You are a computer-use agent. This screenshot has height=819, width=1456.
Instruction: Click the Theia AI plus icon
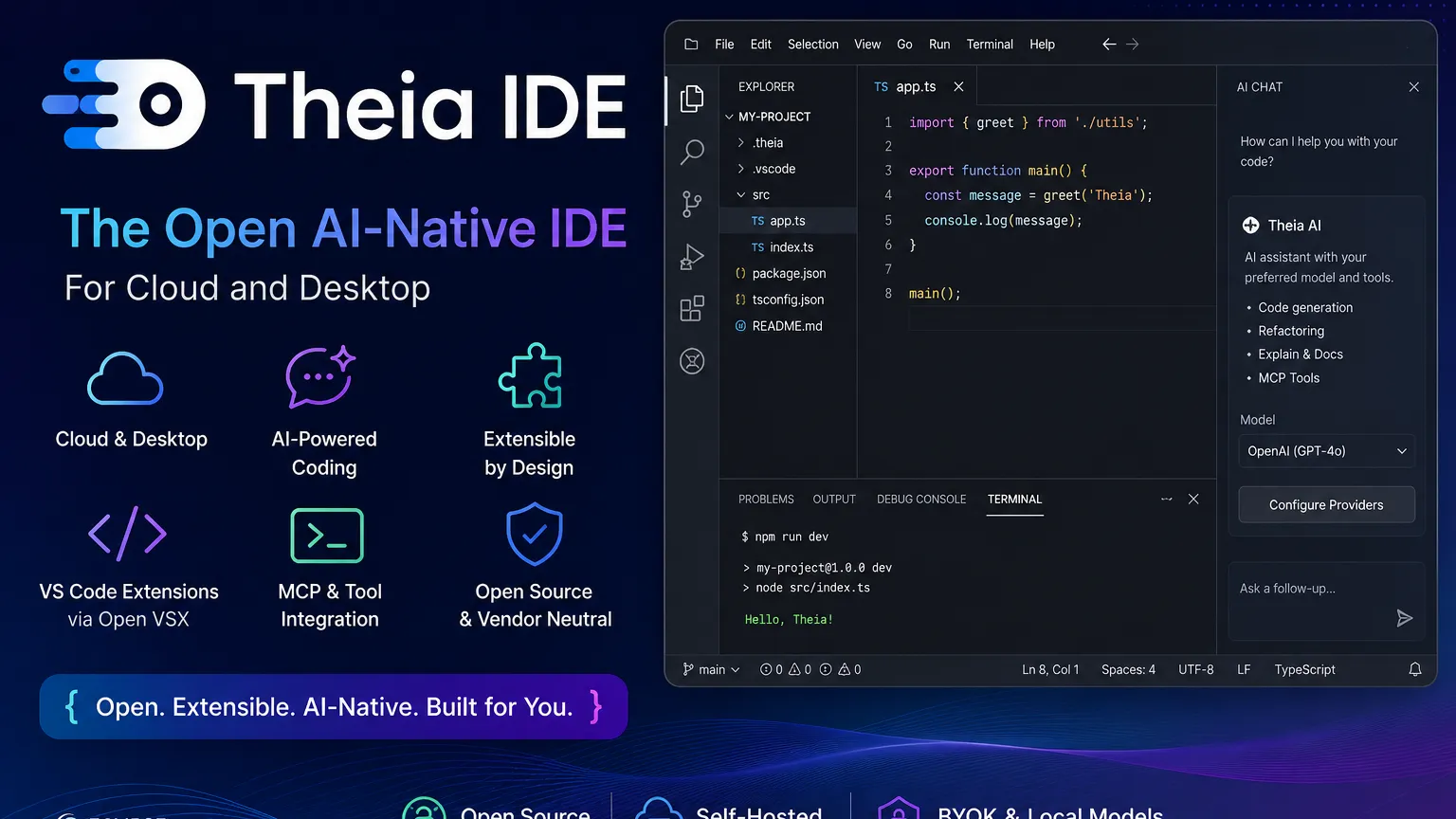[1250, 226]
